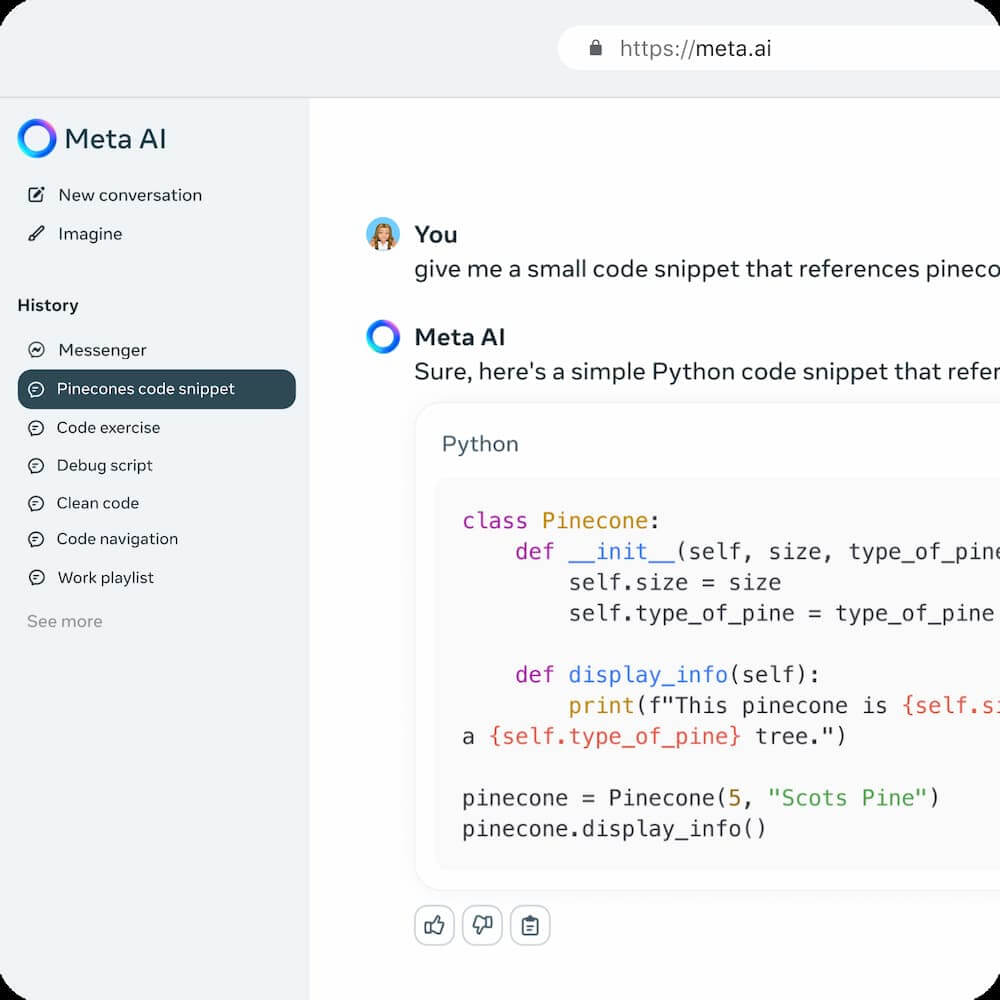Viewport: 1000px width, 1000px height.
Task: Select the Debug script conversation
Action: click(x=104, y=465)
